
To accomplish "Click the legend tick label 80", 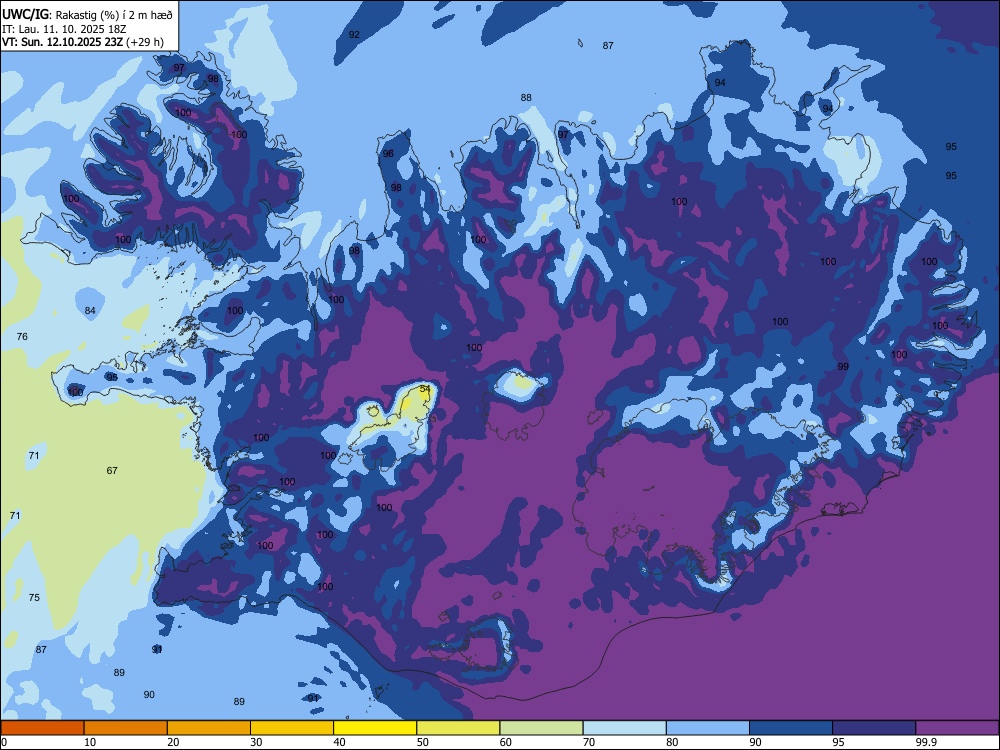I will point(672,742).
